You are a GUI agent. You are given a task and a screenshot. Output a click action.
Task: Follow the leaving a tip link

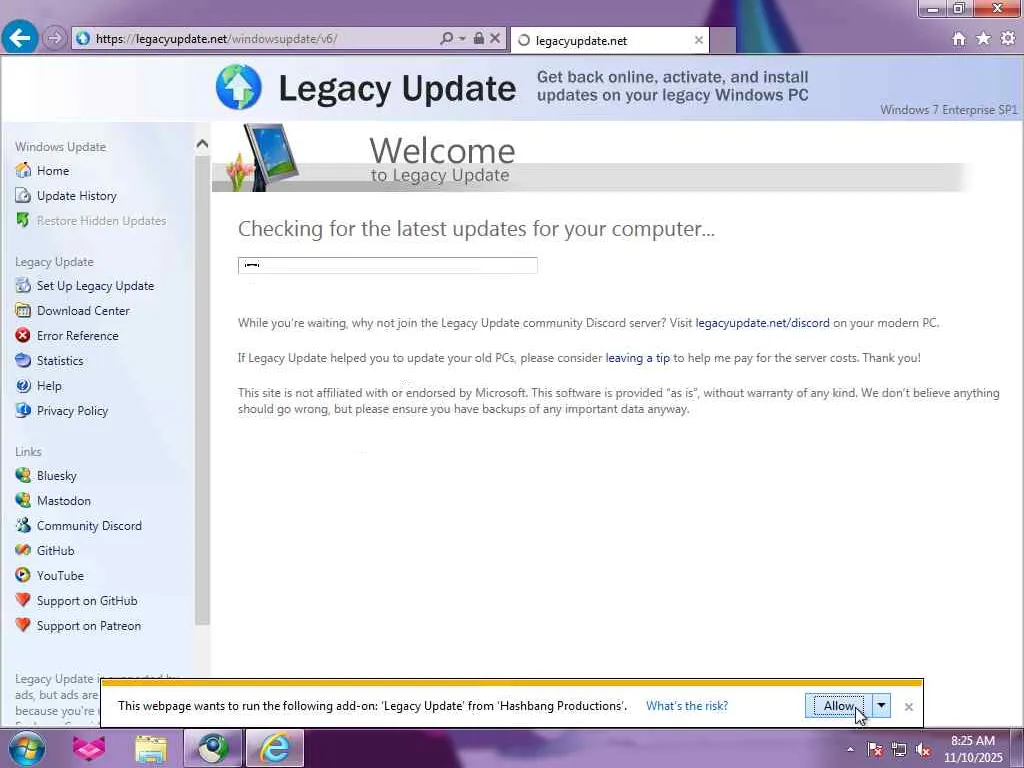pos(637,358)
